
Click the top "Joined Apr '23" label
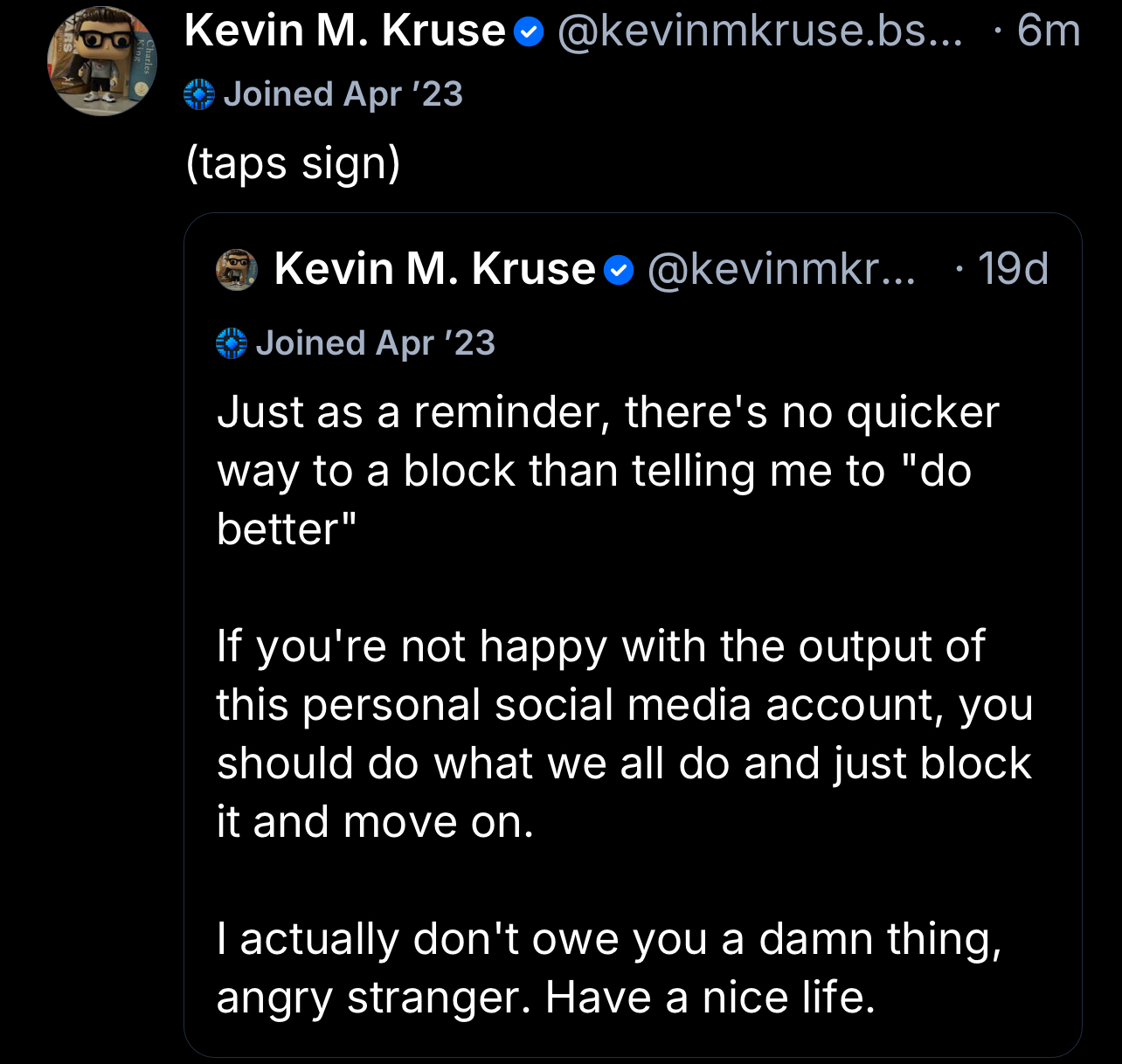point(343,94)
